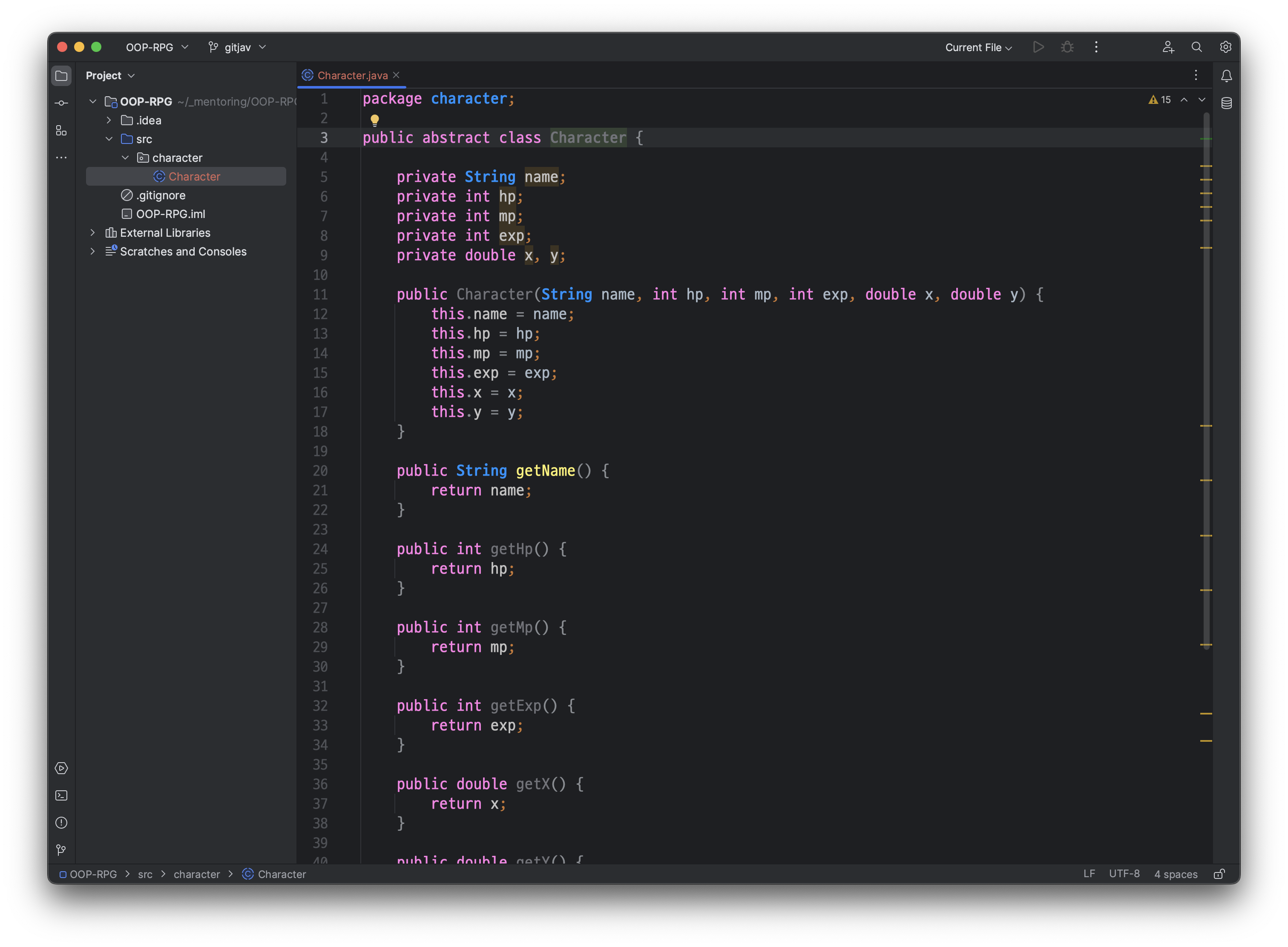
Task: Click the src breadcrumb in navigation bar
Action: tap(145, 875)
